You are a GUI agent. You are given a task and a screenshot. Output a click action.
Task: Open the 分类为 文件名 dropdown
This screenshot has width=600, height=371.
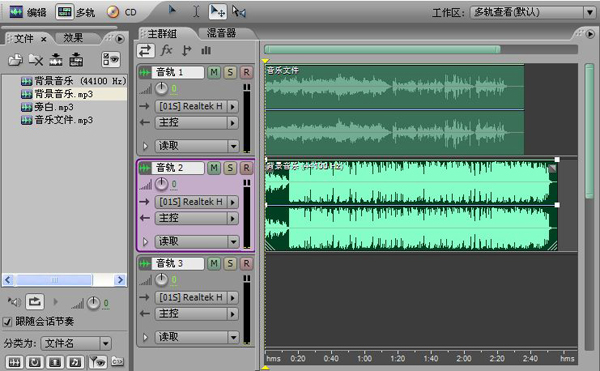[76, 343]
